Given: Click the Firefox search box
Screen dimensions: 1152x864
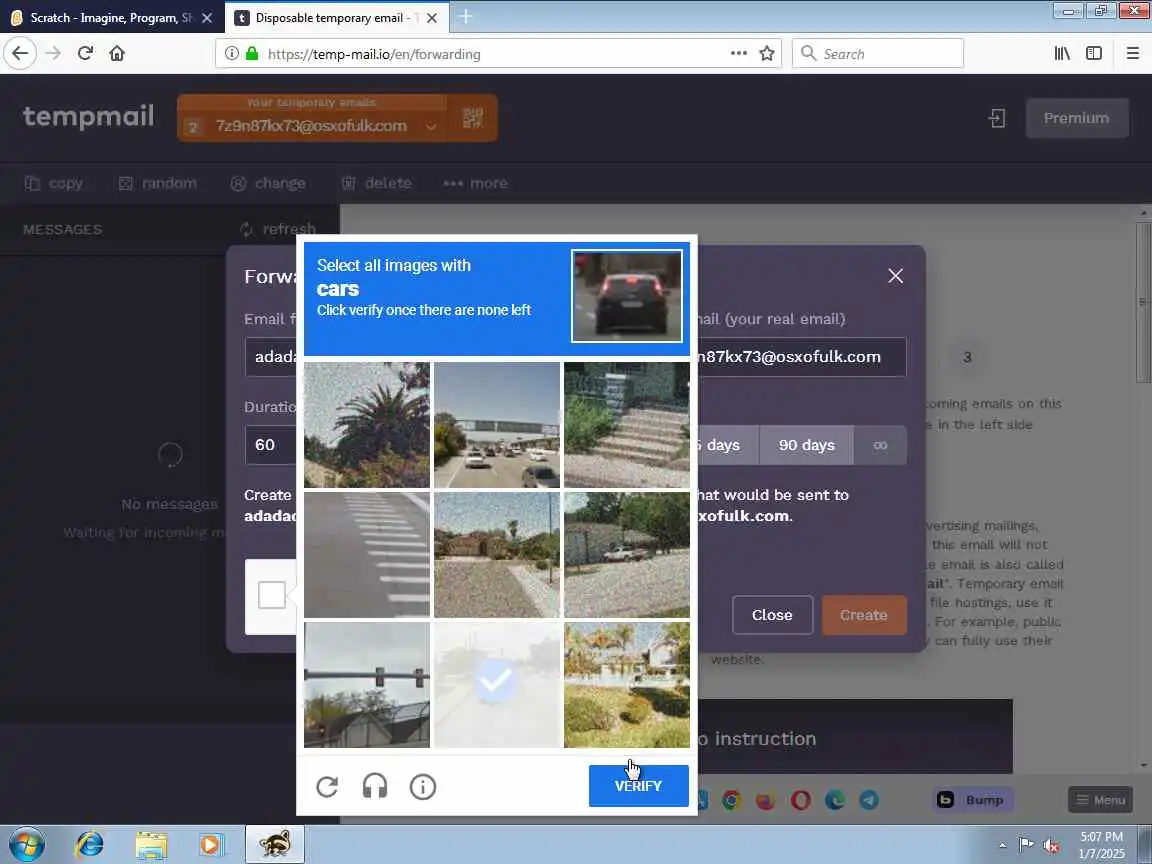Looking at the screenshot, I should click(x=878, y=54).
